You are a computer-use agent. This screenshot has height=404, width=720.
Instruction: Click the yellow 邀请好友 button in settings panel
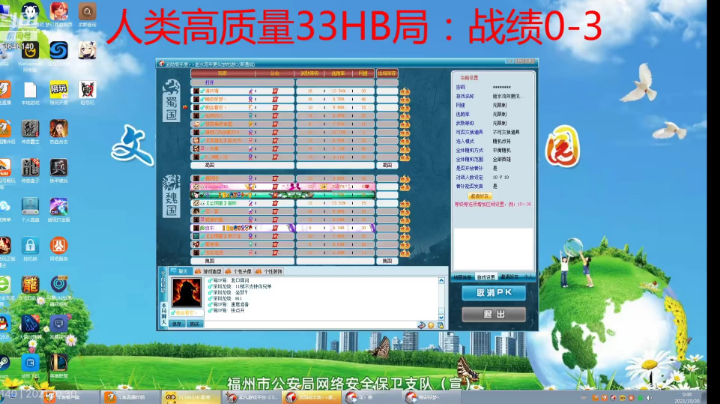pyautogui.click(x=479, y=196)
